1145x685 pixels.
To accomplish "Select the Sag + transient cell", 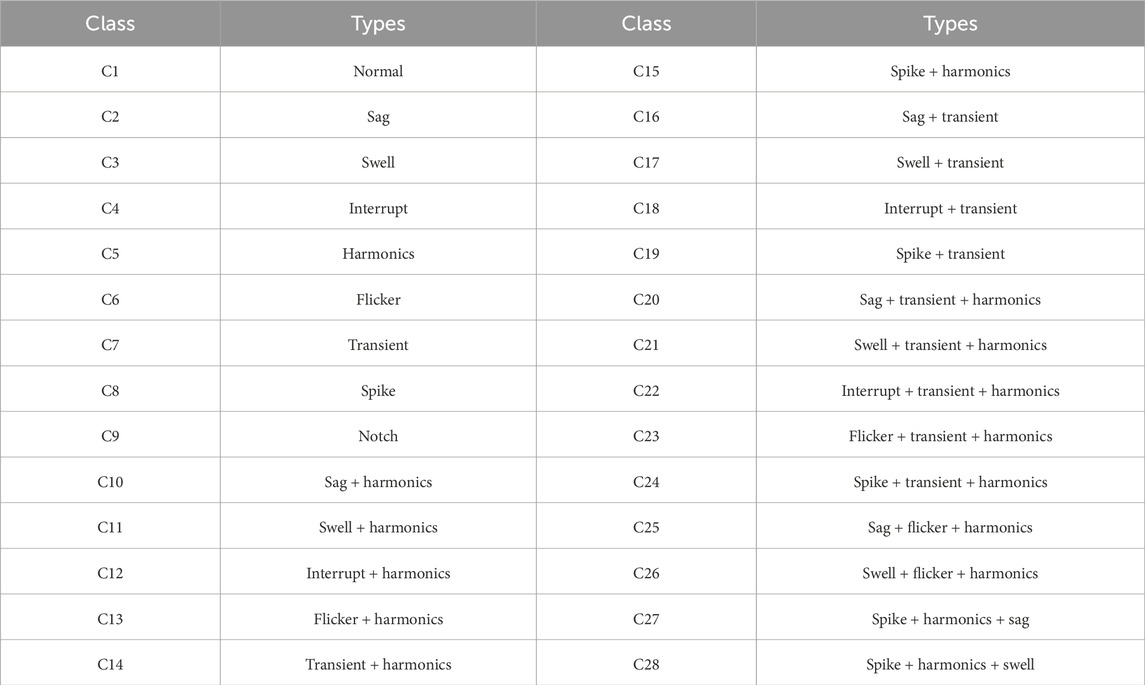I will 950,117.
